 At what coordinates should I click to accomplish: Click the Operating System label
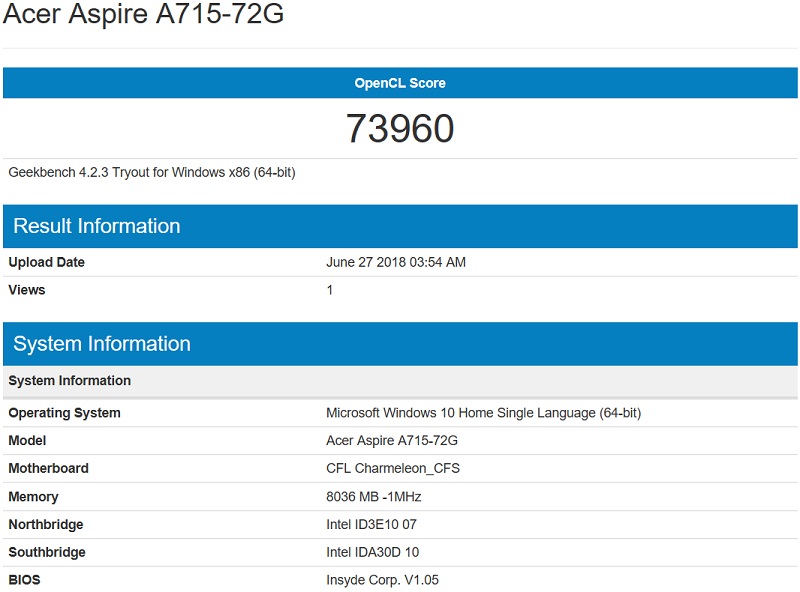[x=64, y=413]
